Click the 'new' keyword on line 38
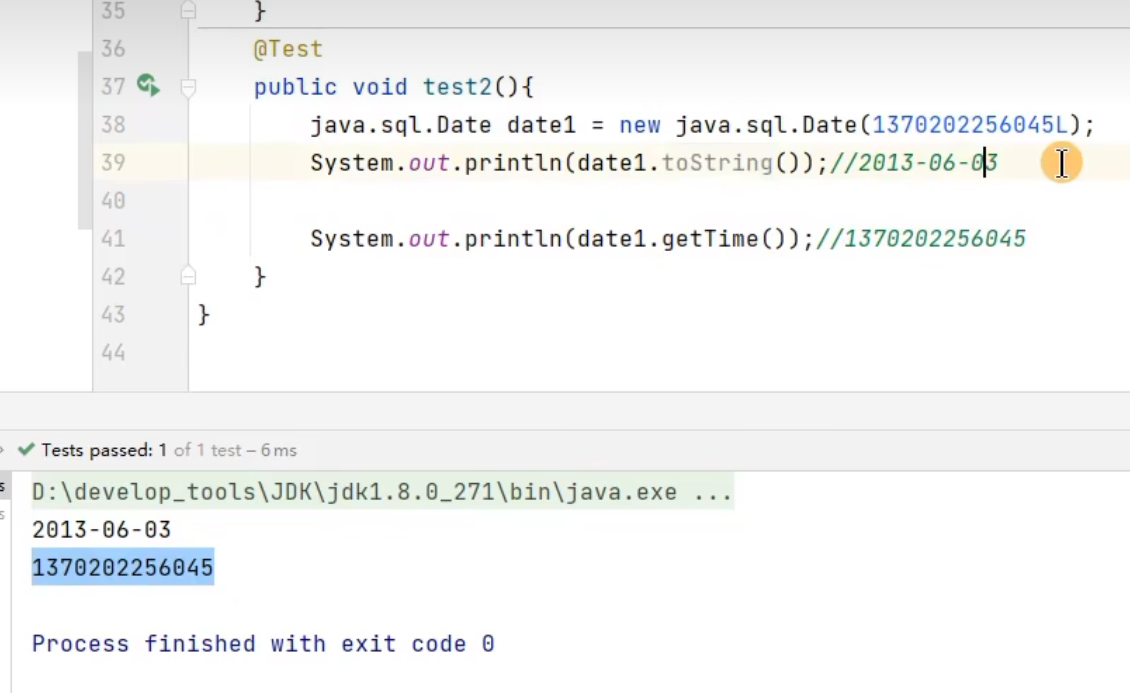Viewport: 1130px width, 693px height. (x=640, y=125)
